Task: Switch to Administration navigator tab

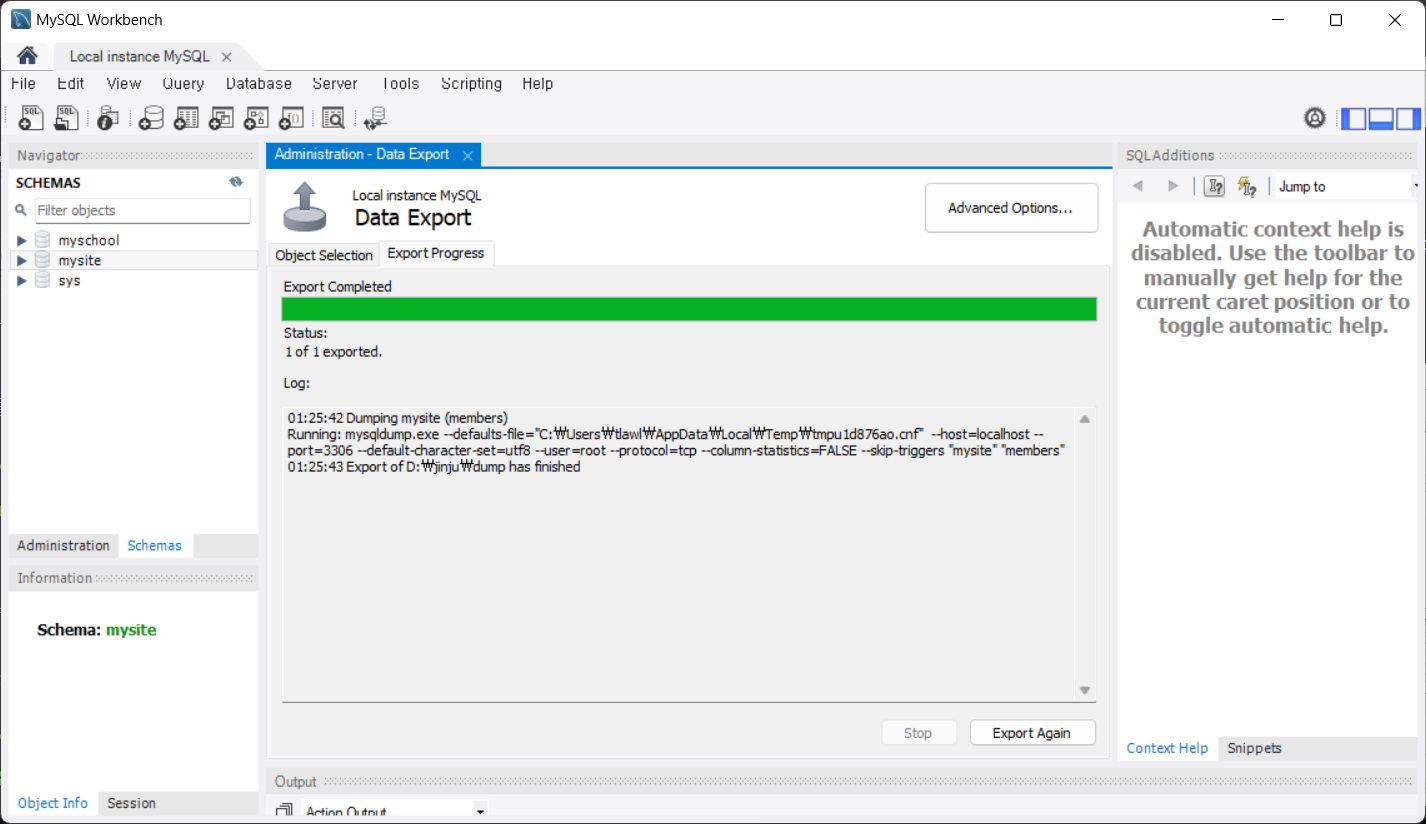Action: click(x=63, y=546)
